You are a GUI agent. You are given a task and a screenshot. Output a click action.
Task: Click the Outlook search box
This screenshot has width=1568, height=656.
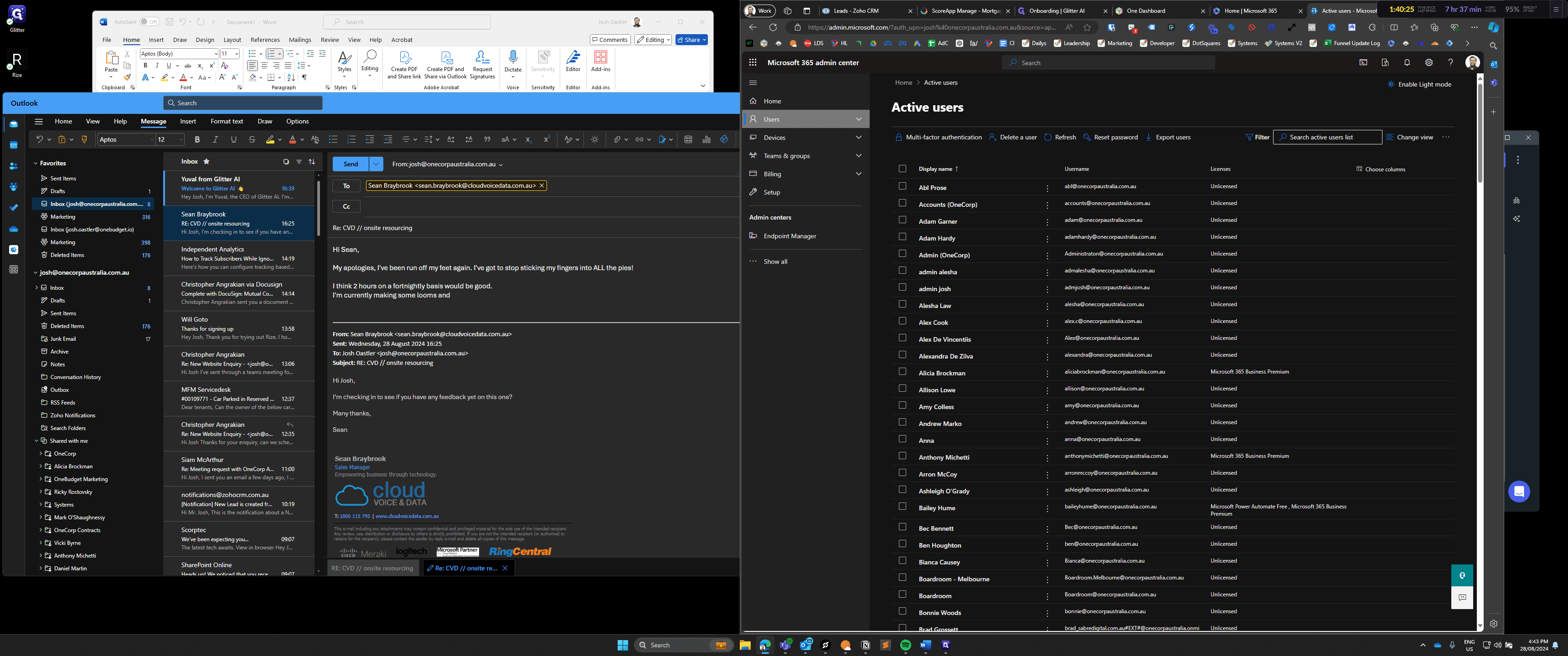[243, 103]
